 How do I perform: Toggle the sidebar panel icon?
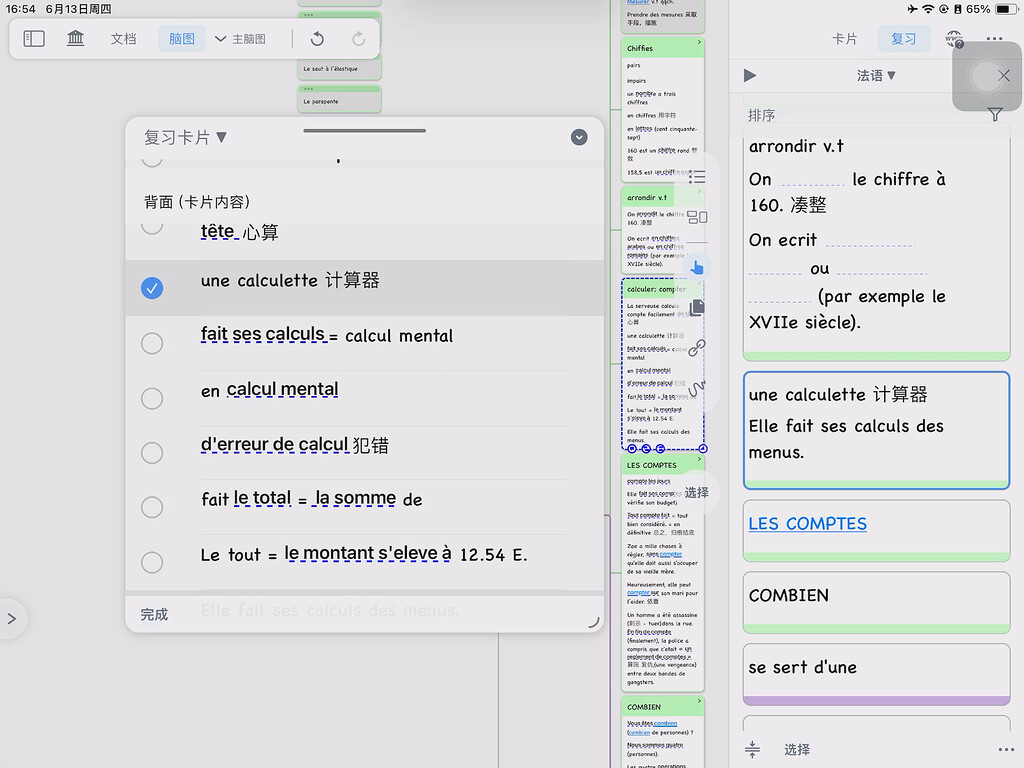[34, 39]
